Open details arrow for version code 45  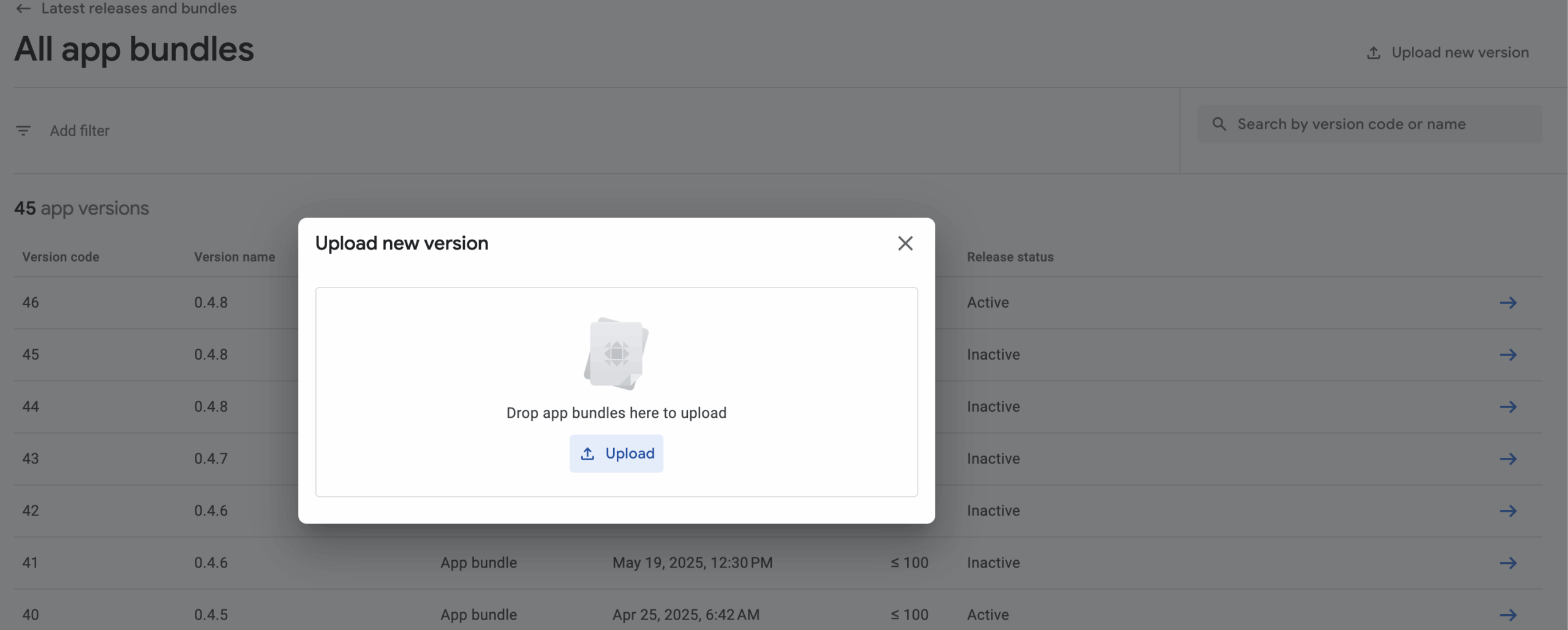1509,354
